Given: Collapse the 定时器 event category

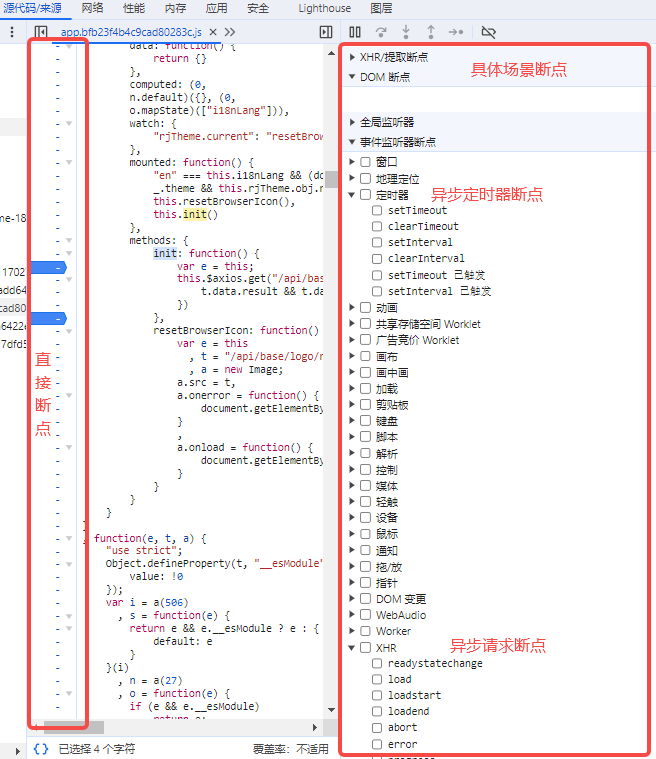Looking at the screenshot, I should pyautogui.click(x=352, y=195).
